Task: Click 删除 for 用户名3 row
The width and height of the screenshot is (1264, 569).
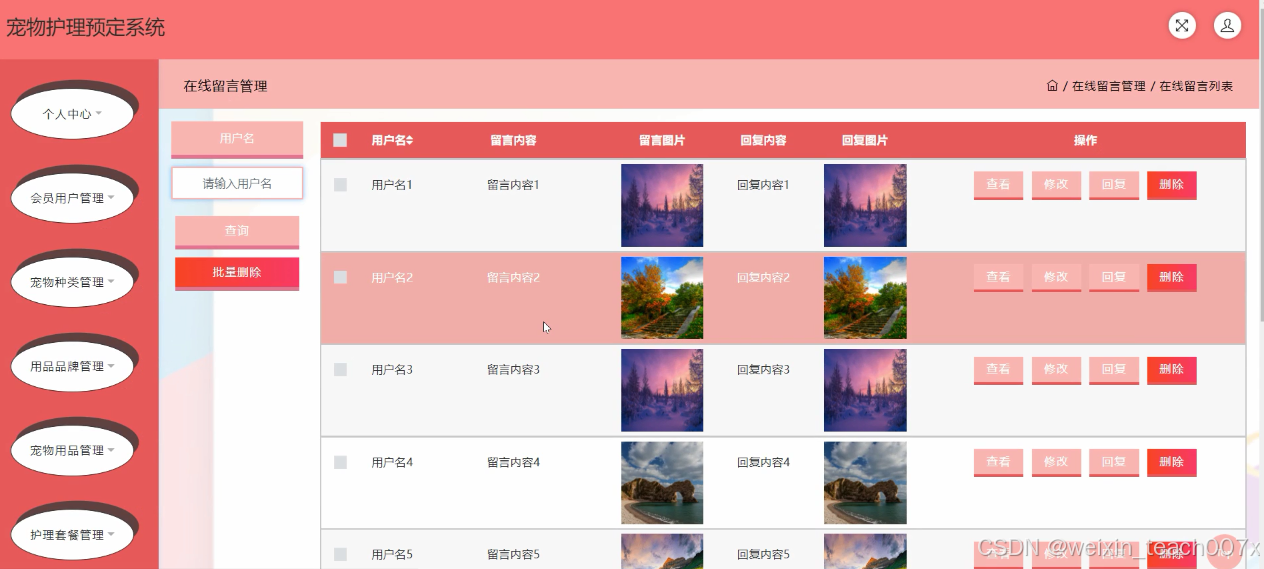Action: pyautogui.click(x=1172, y=370)
